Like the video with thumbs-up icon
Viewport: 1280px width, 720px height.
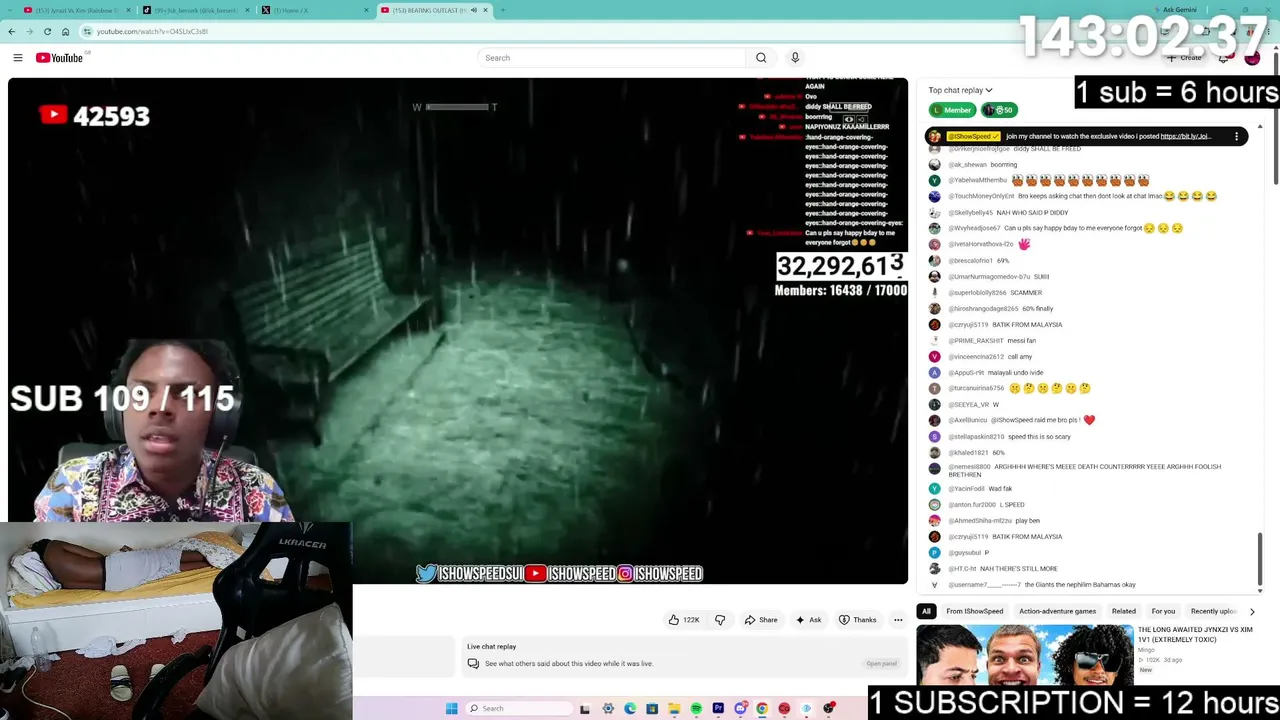tap(685, 620)
